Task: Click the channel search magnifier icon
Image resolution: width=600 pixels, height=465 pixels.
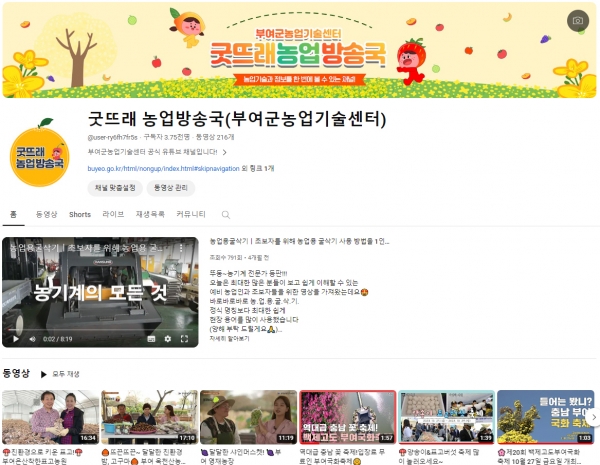Action: point(226,214)
